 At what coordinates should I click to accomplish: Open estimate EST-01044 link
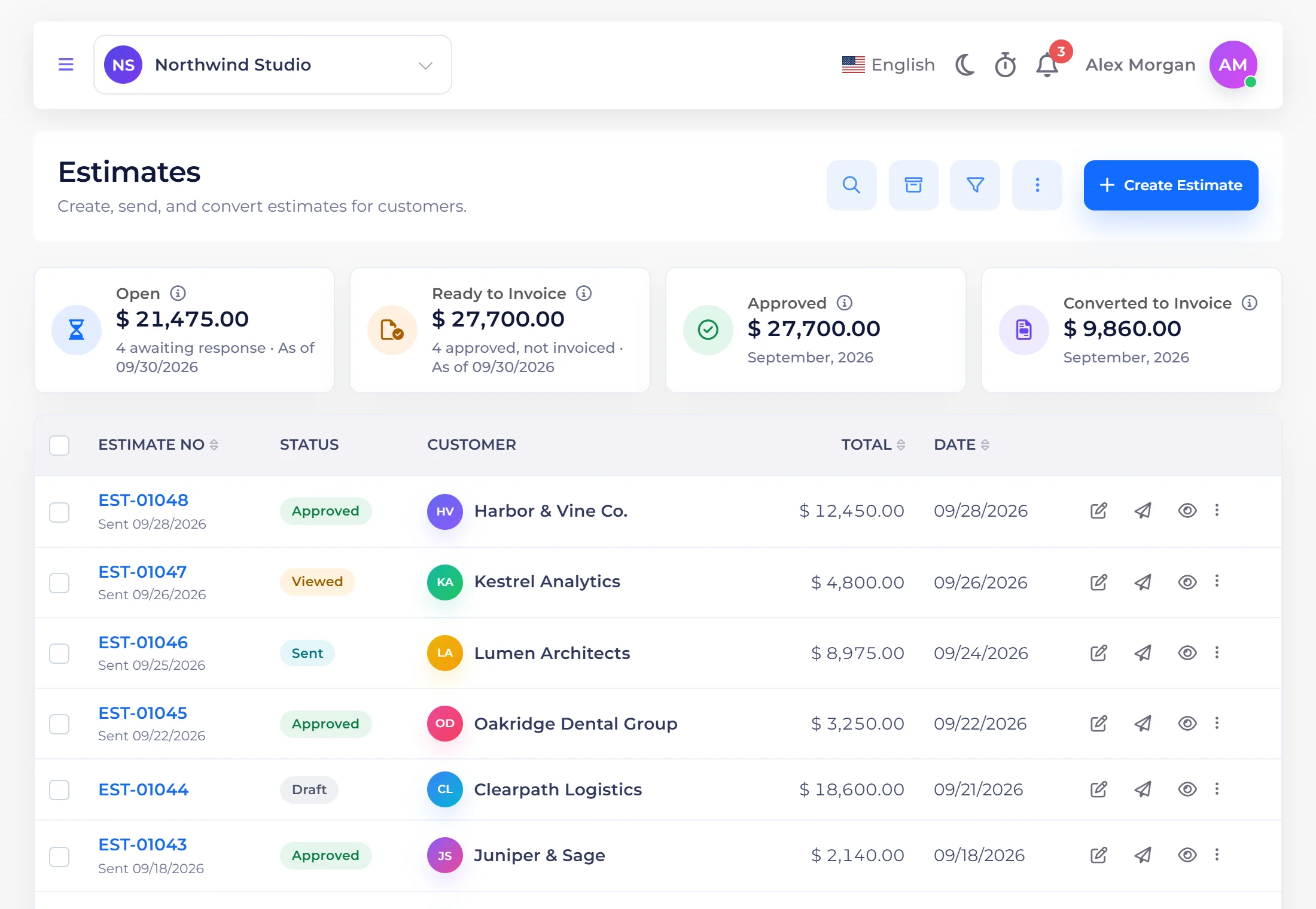(x=143, y=789)
